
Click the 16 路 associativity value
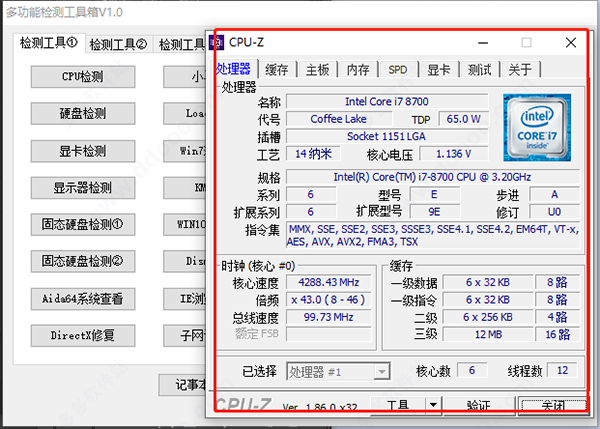[558, 334]
